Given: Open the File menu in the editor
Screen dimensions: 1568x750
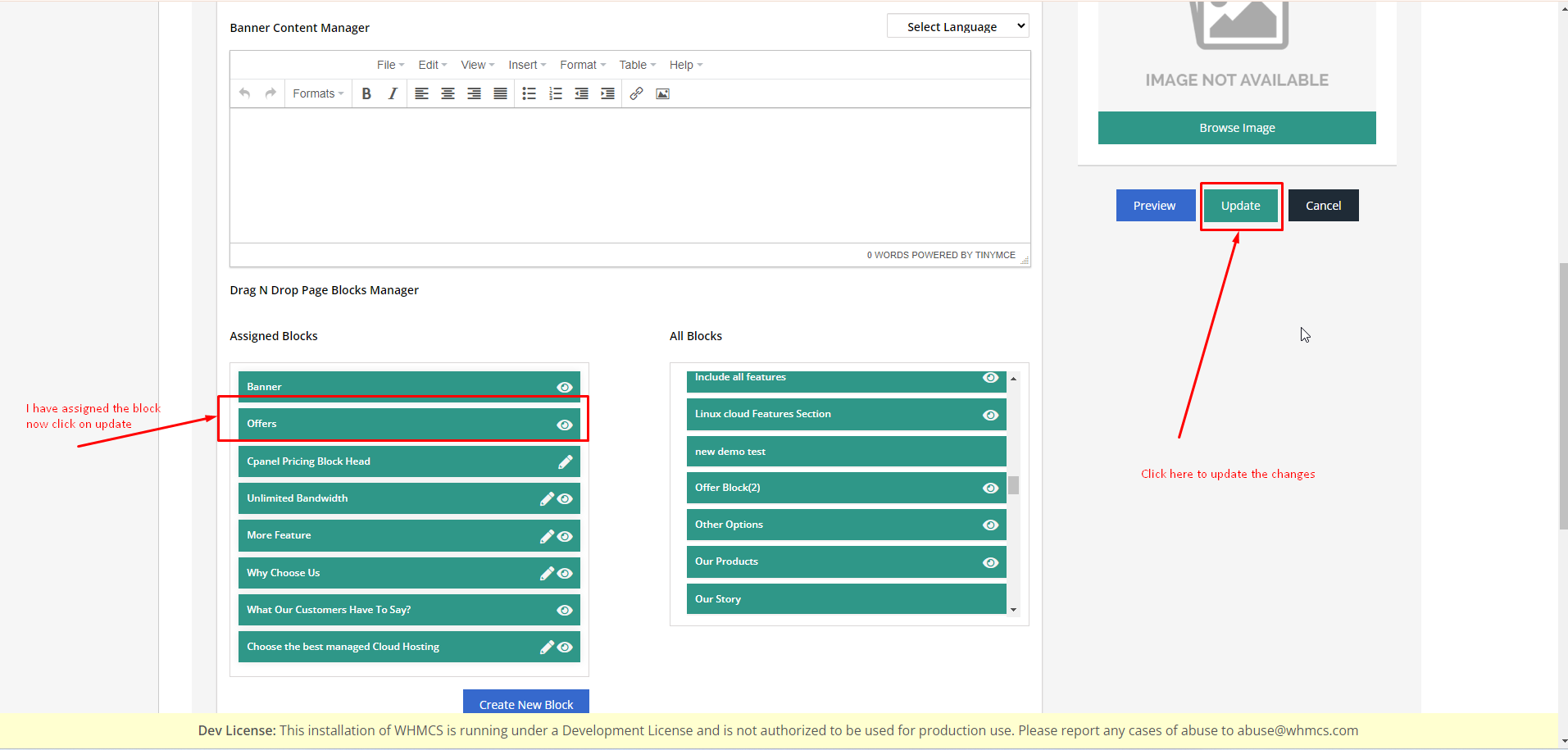Looking at the screenshot, I should point(390,65).
